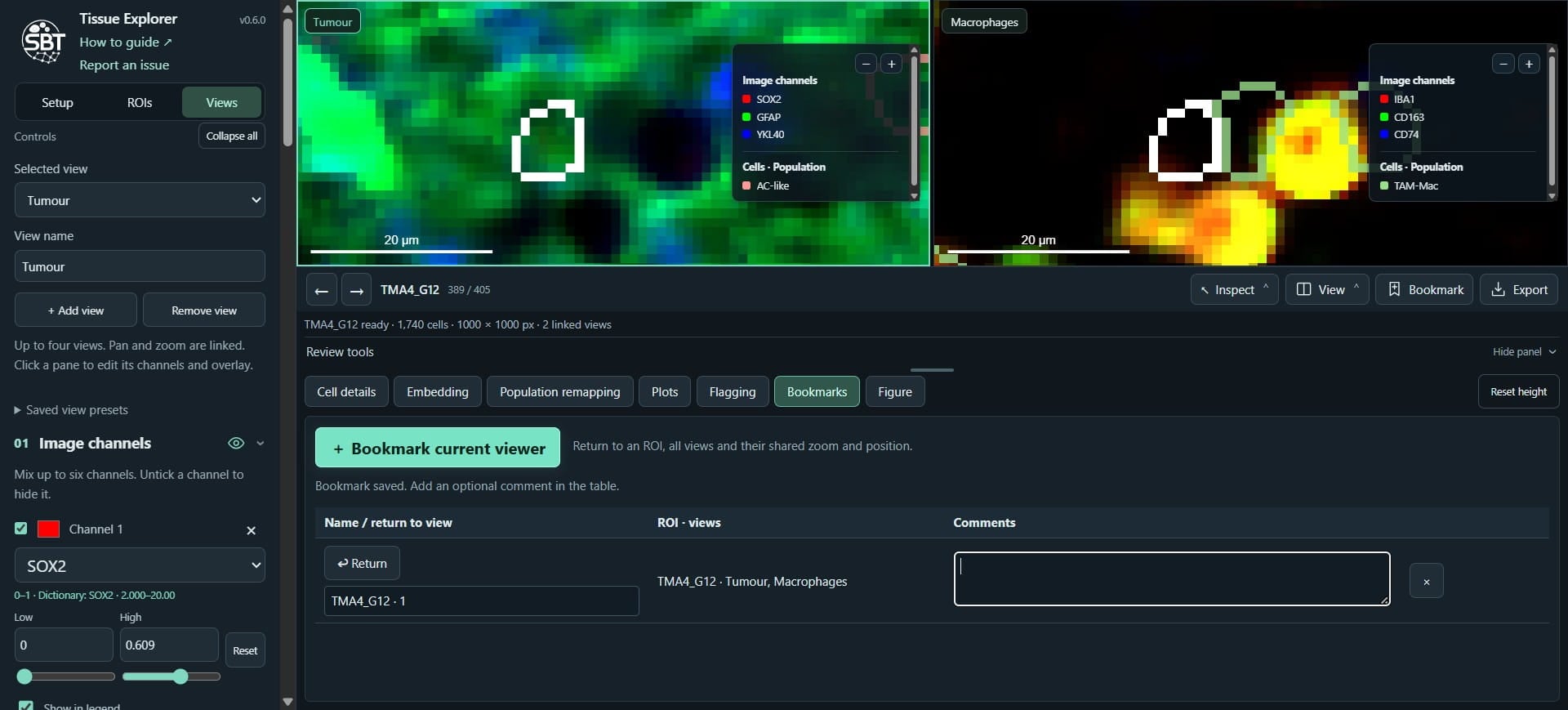This screenshot has height=710, width=1568.
Task: Open the How to guide link
Action: pos(126,42)
